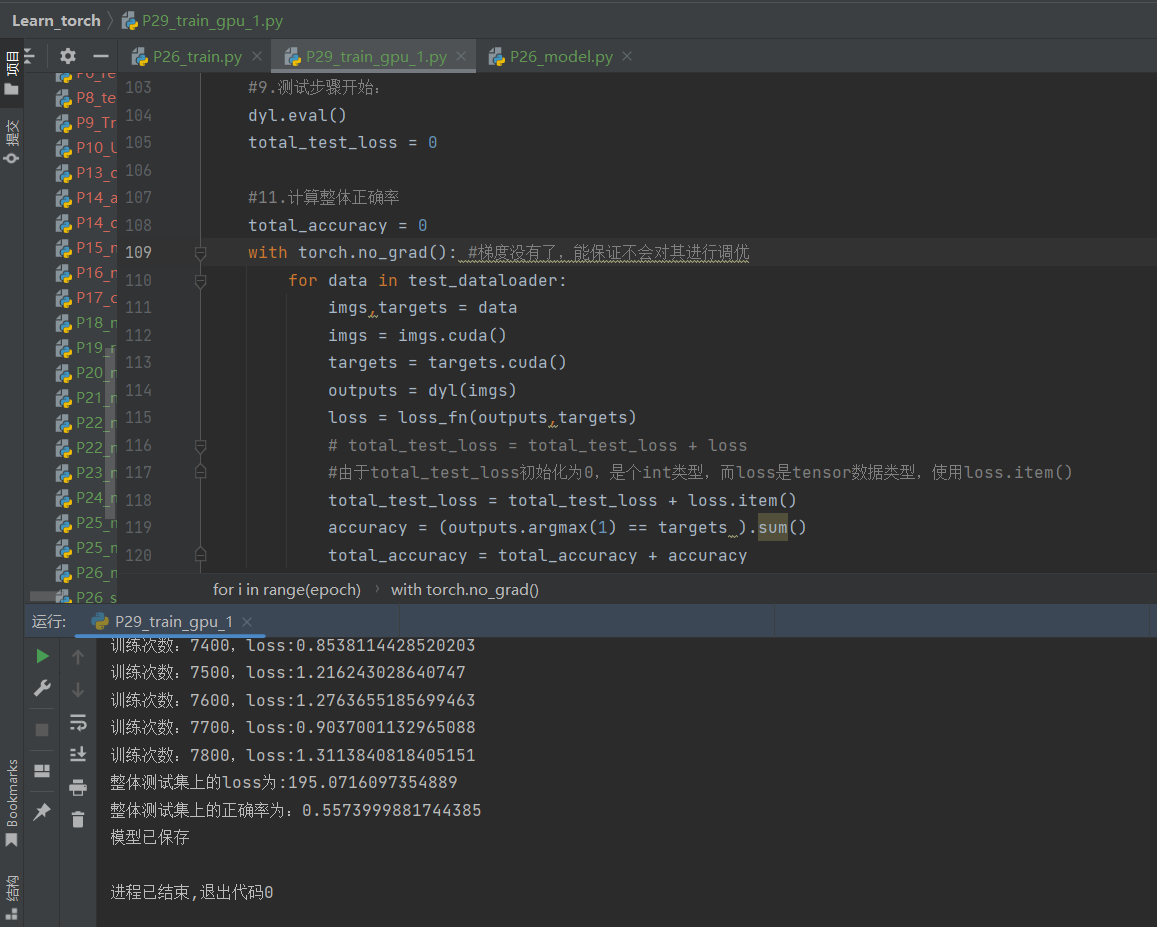Close the P29_train_gpu_1.py editor tab
The height and width of the screenshot is (927, 1157).
461,57
